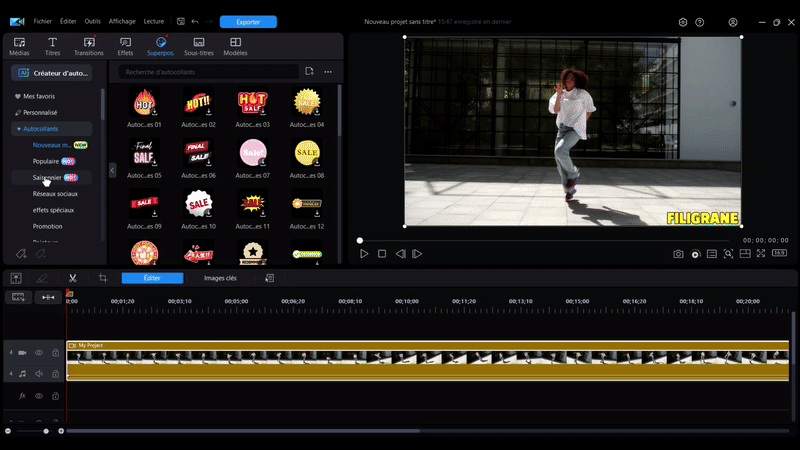Open the Médias room
800x450 pixels.
(x=19, y=46)
